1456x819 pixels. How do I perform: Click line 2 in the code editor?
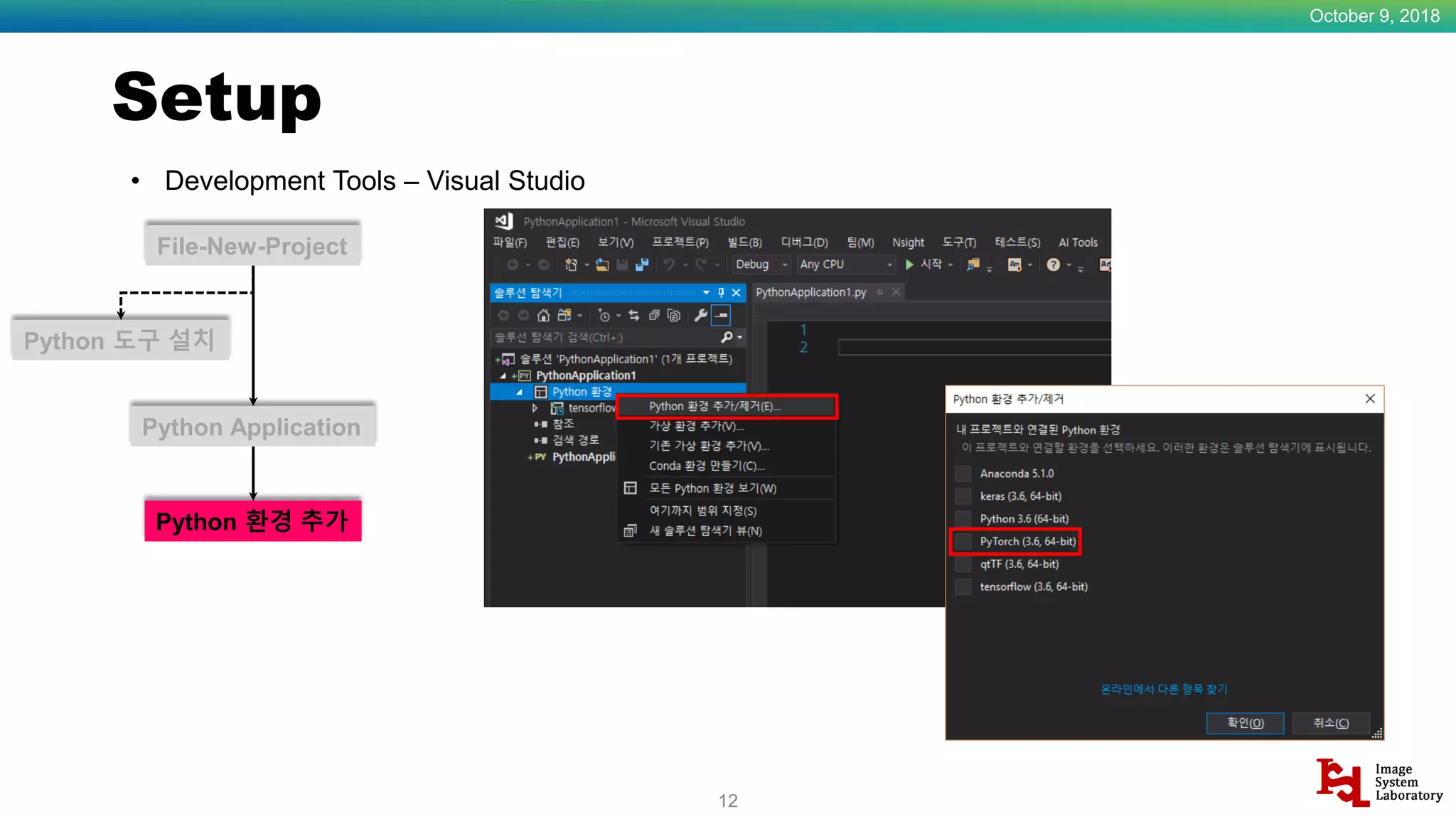point(974,347)
